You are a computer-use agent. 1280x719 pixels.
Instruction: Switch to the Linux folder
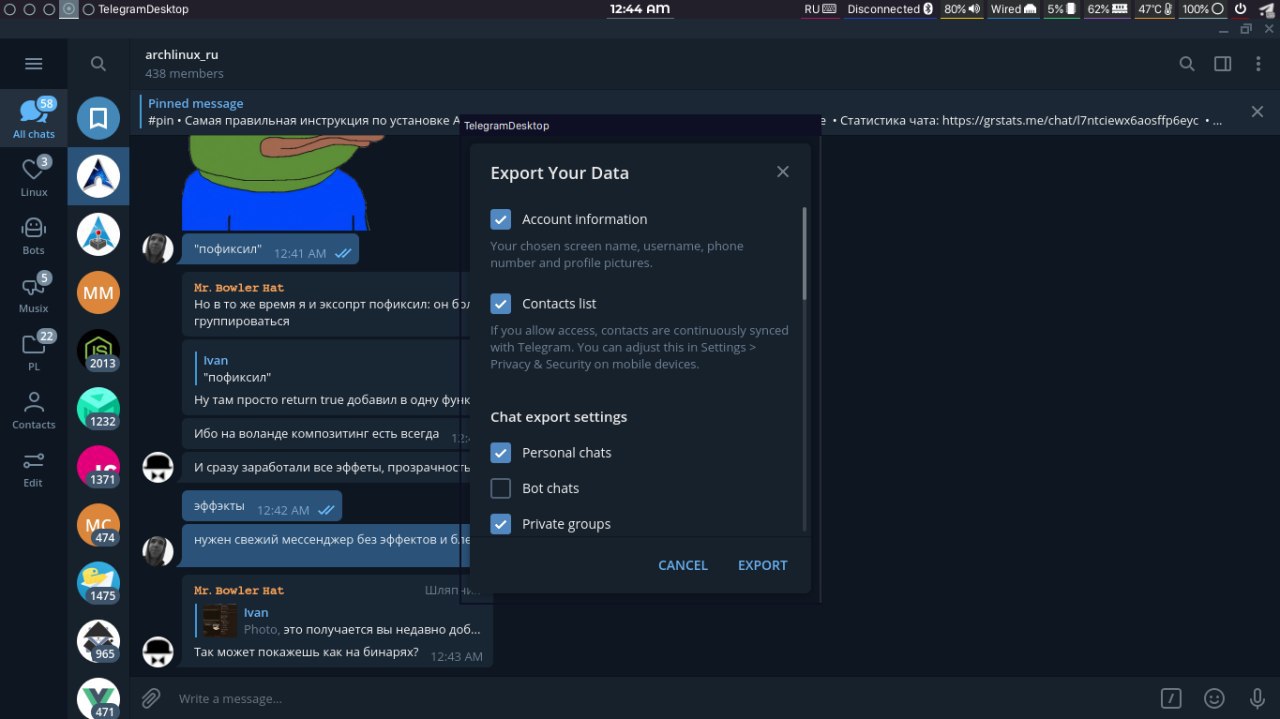pos(34,176)
